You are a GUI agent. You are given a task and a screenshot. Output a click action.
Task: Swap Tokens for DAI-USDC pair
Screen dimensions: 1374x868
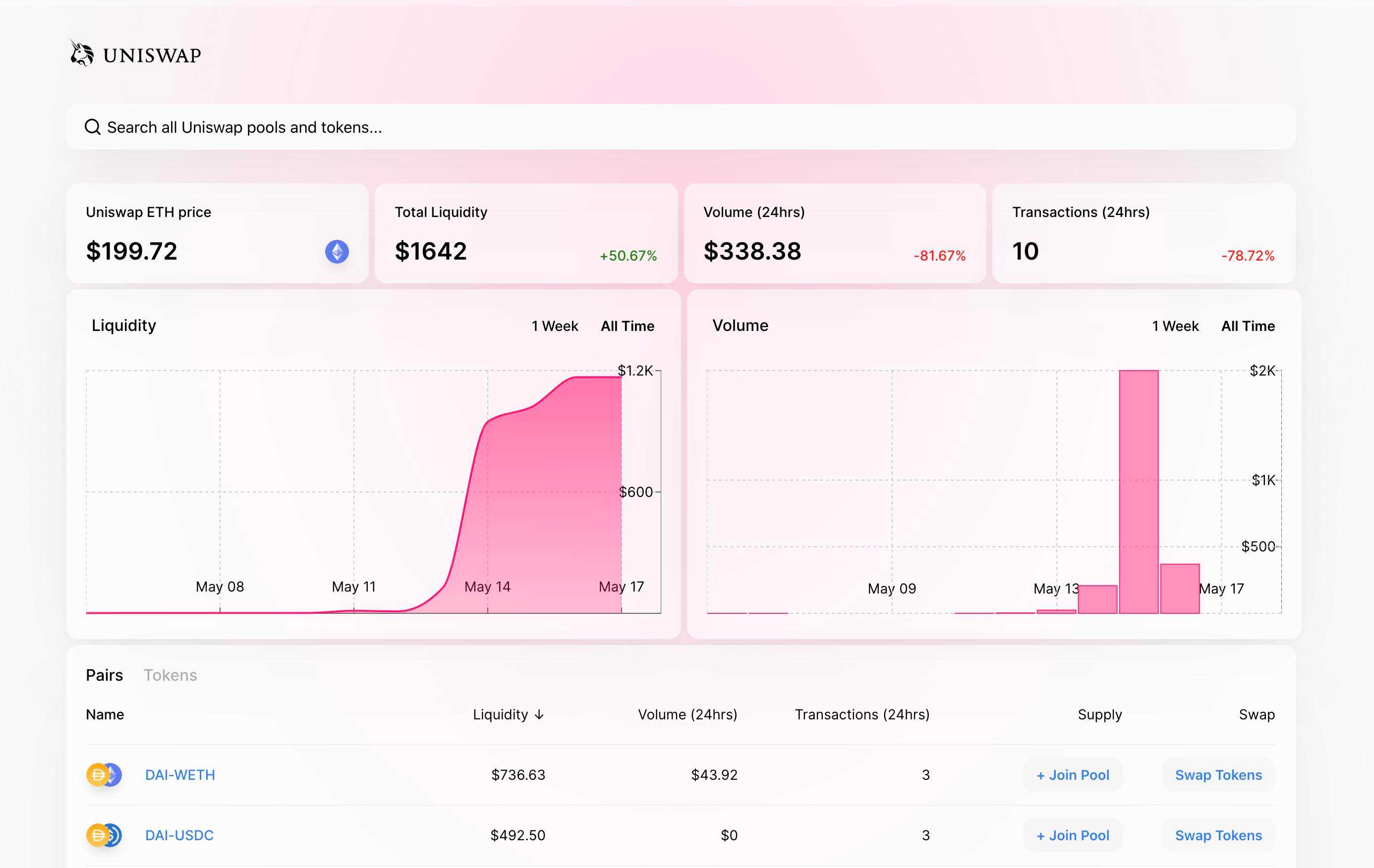[x=1218, y=835]
